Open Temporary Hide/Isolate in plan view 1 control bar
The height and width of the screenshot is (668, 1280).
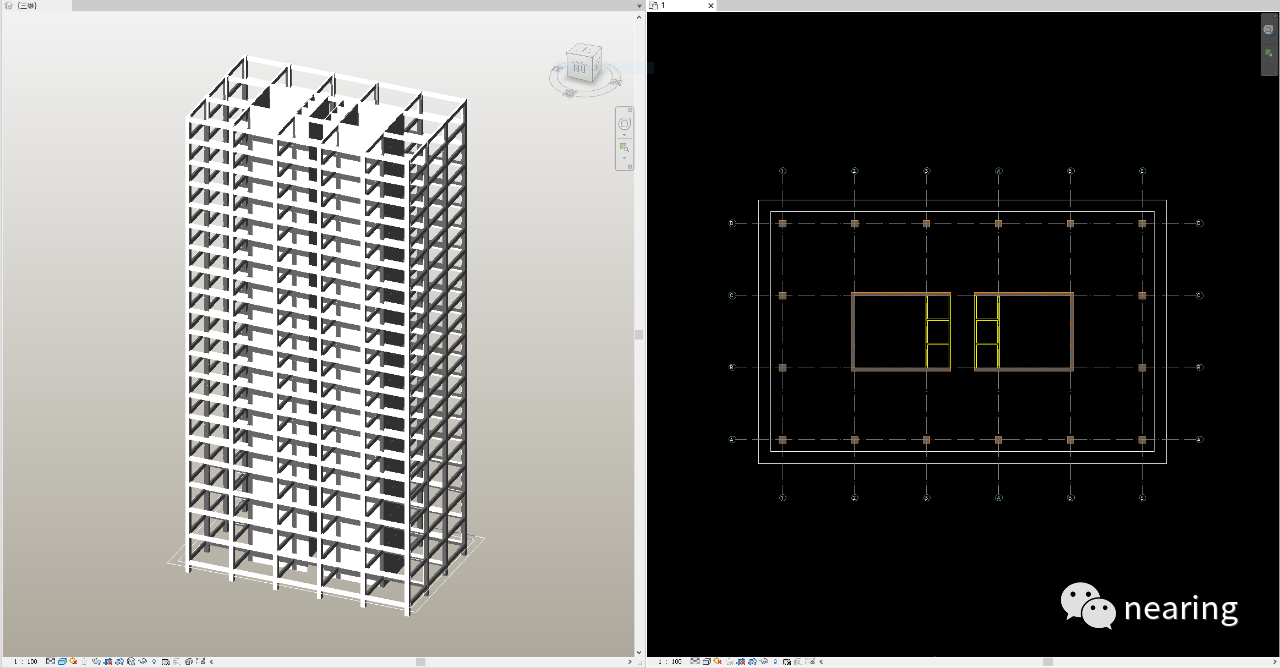pyautogui.click(x=763, y=661)
